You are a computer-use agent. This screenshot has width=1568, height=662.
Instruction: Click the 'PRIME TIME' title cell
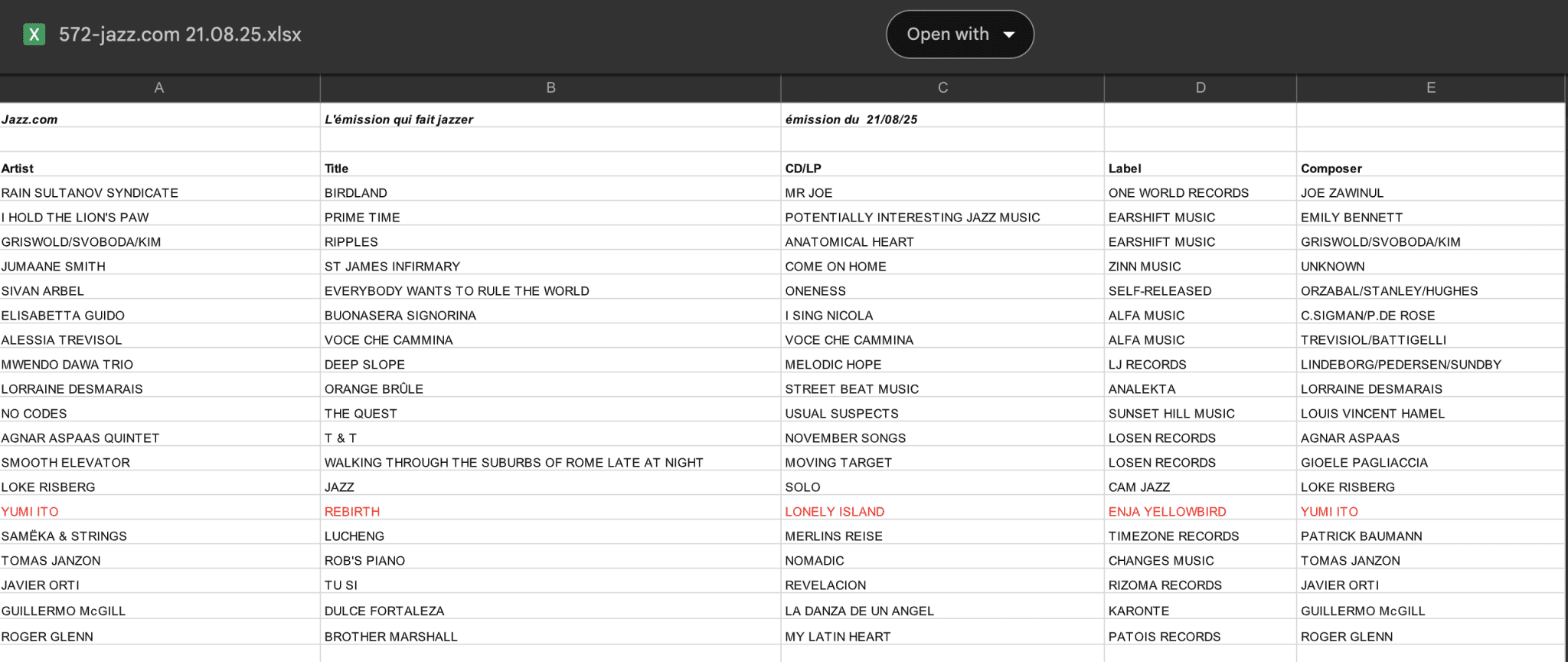click(550, 214)
